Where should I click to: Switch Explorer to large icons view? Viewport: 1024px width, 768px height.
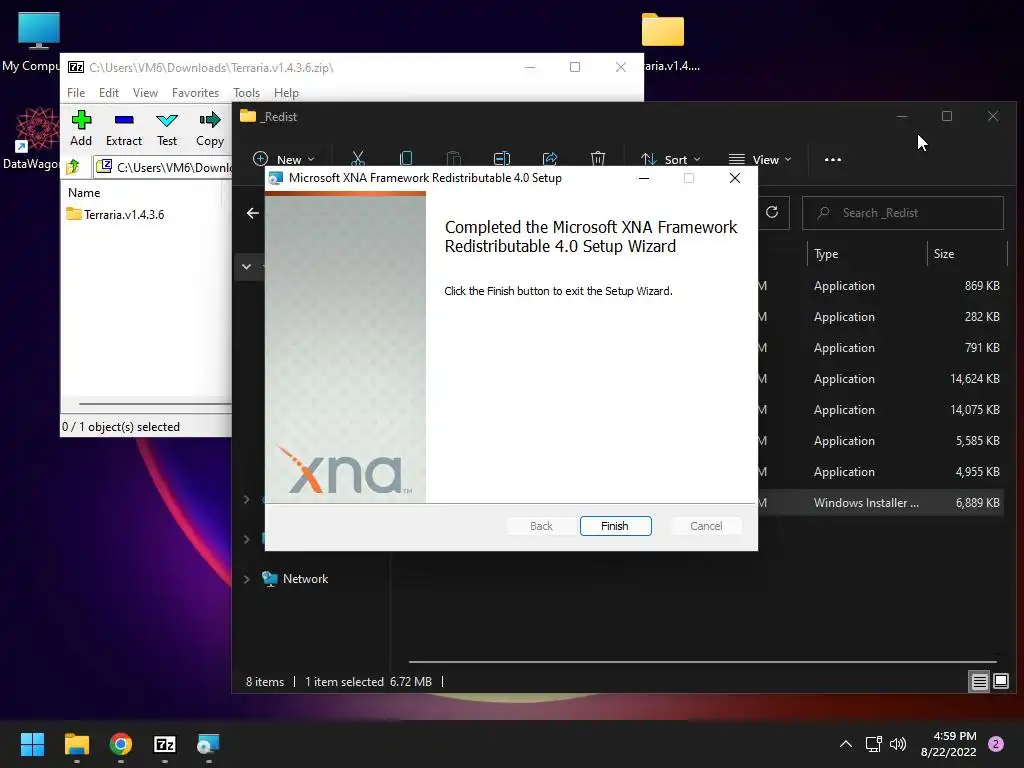click(1001, 682)
